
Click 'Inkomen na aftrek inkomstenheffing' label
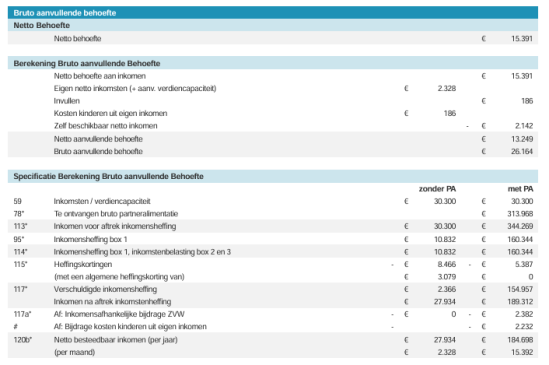pos(112,302)
